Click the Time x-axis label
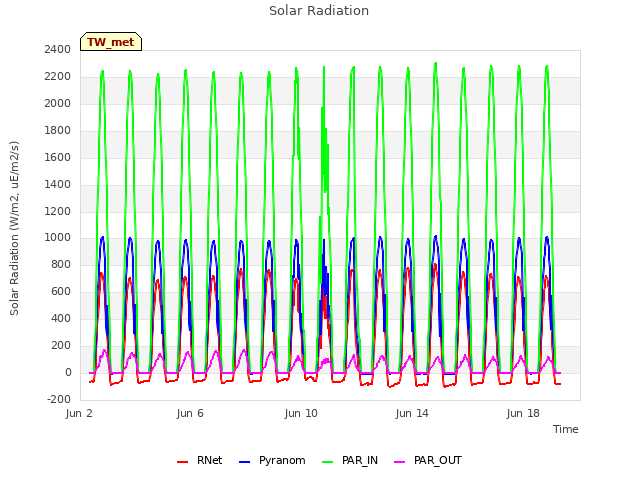Viewport: 640px width, 480px height. pos(565,429)
